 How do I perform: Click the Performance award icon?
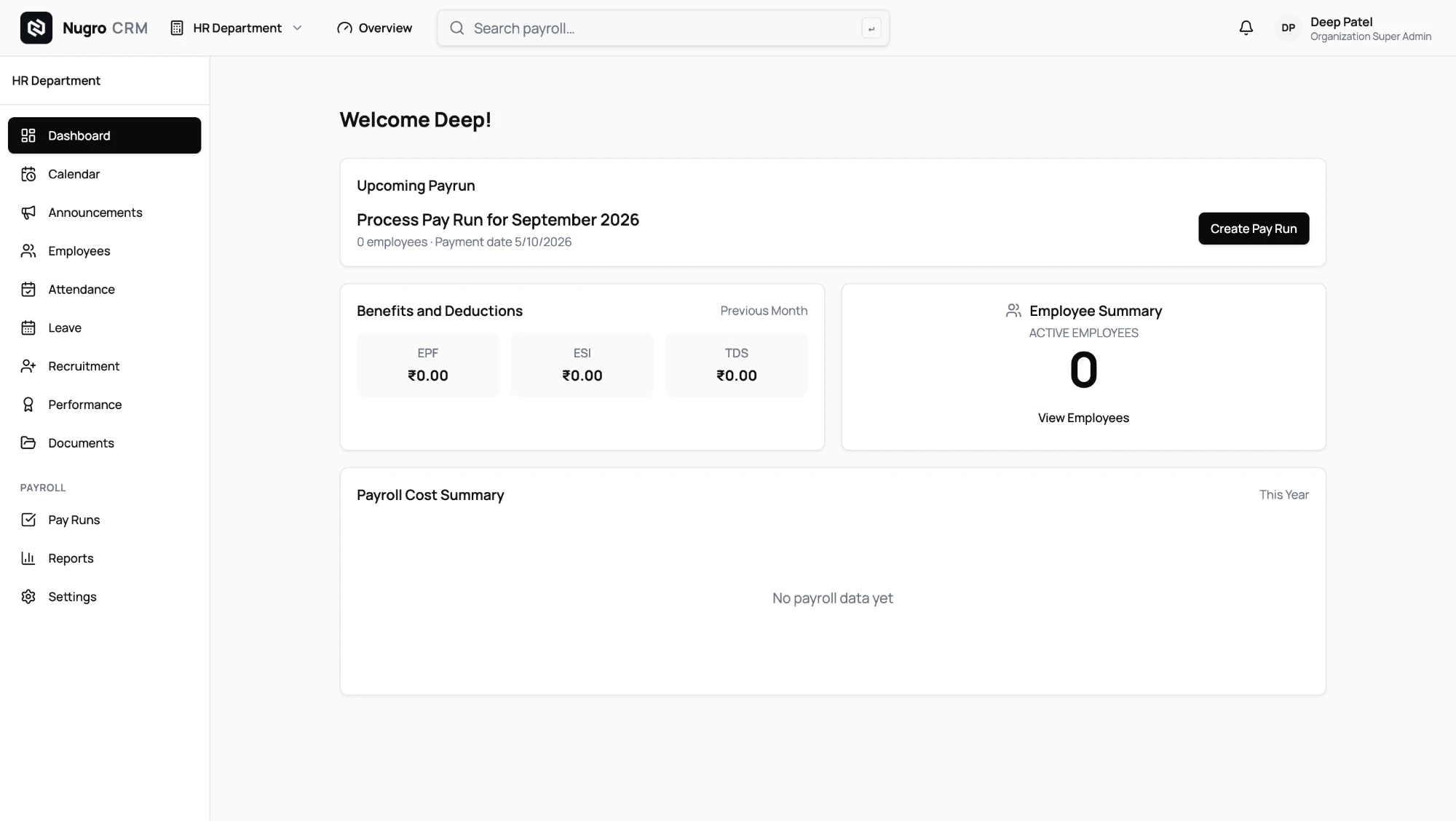point(28,405)
